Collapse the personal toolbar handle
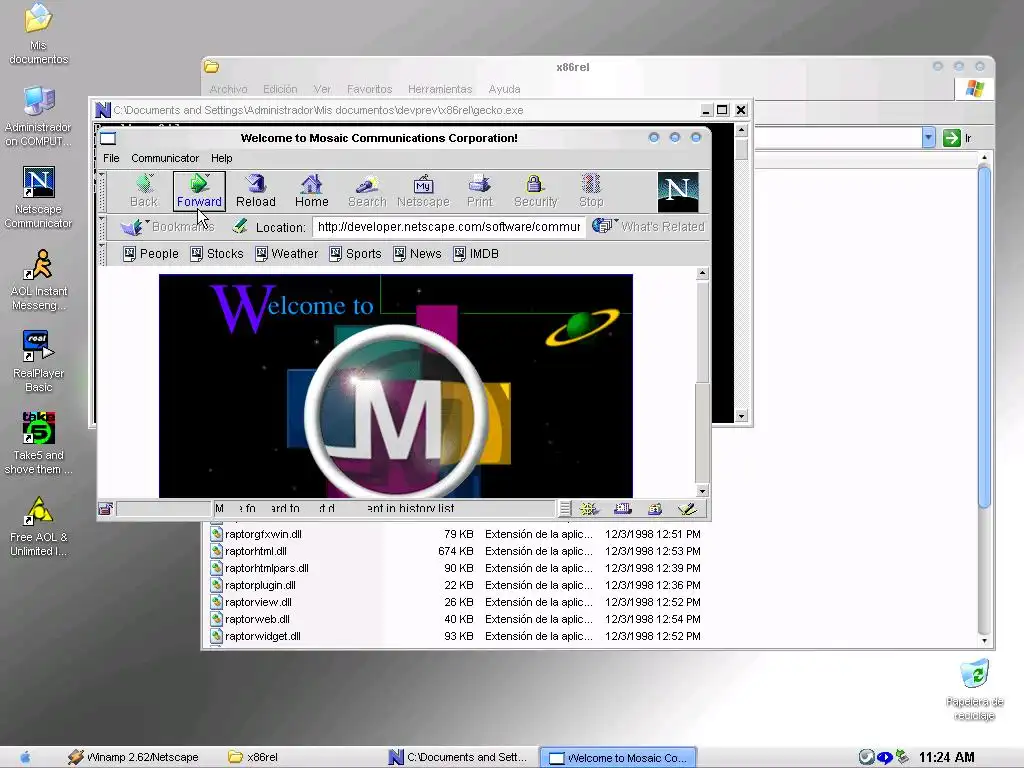 [102, 253]
